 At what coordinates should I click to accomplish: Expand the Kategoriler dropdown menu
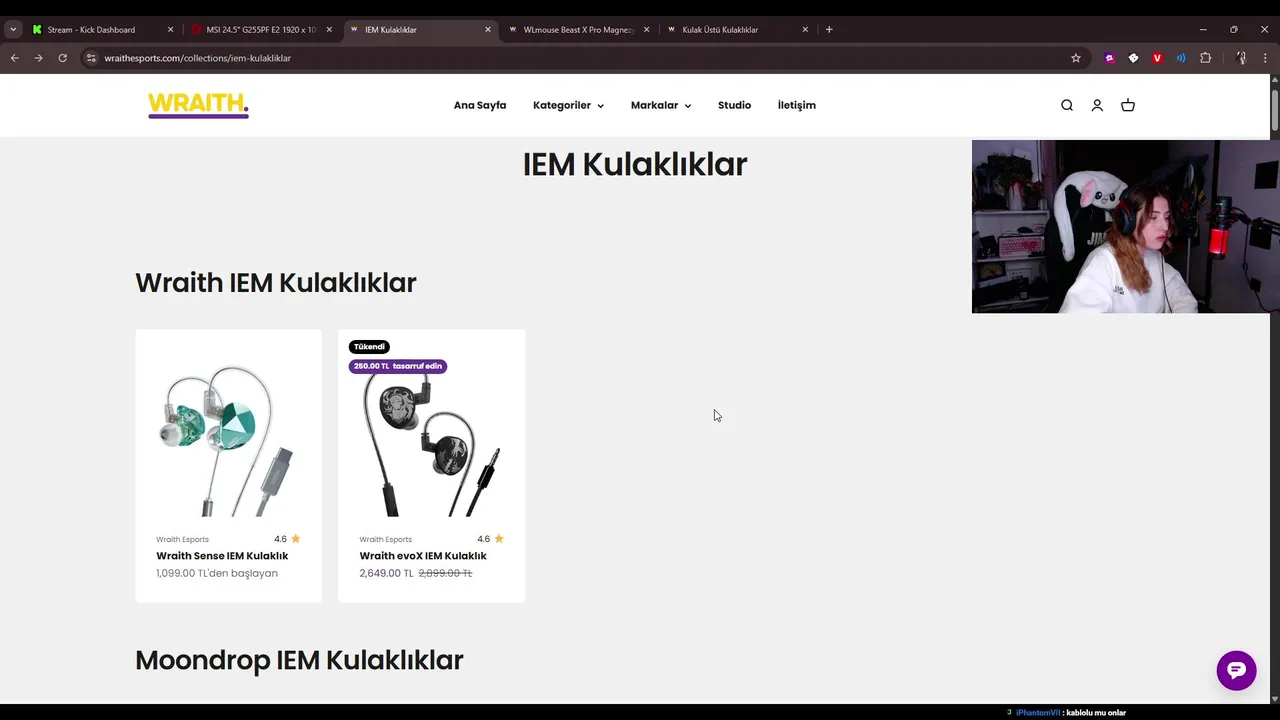tap(568, 105)
